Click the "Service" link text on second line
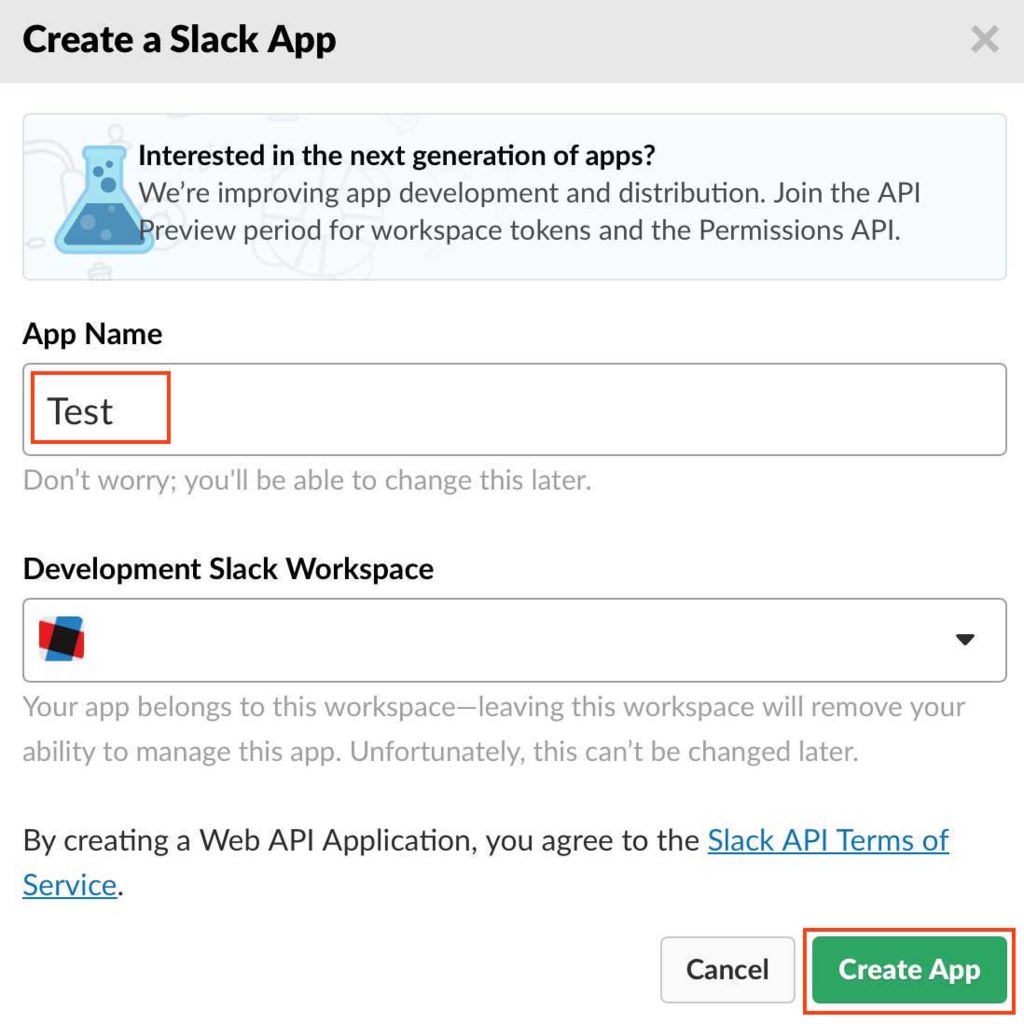 [x=70, y=886]
